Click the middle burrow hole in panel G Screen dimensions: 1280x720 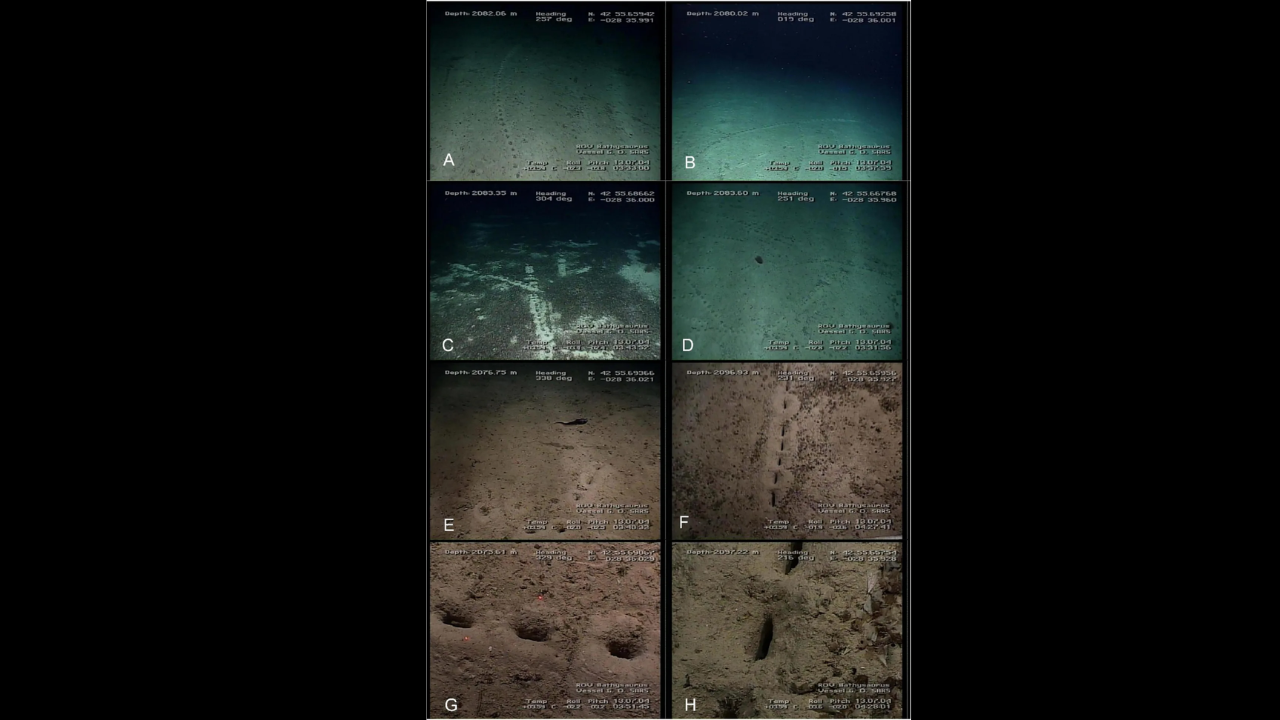533,631
